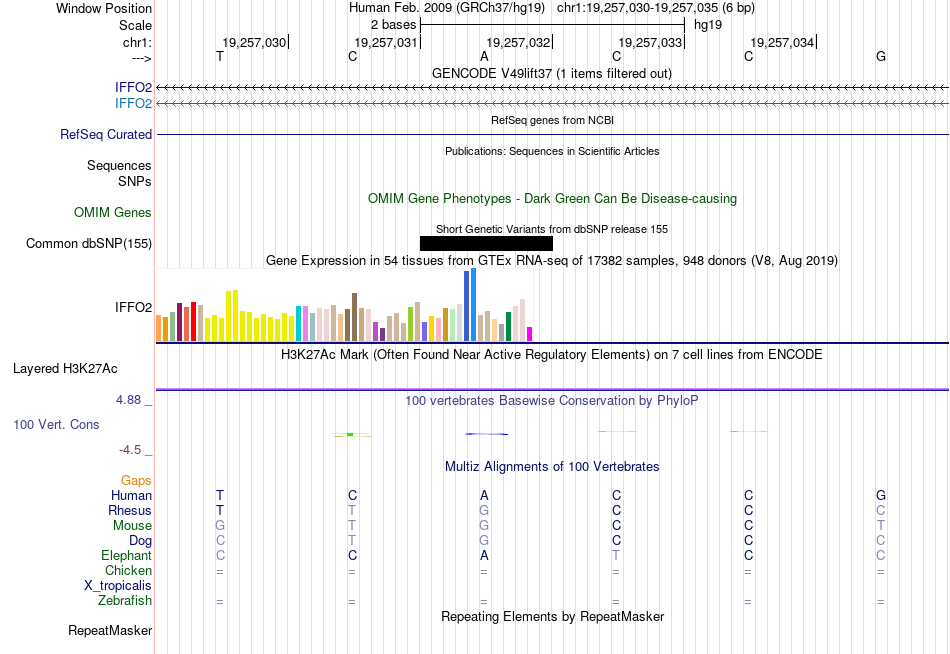Viewport: 950px width, 654px height.
Task: Click the 19,257,034 position label
Action: point(782,42)
